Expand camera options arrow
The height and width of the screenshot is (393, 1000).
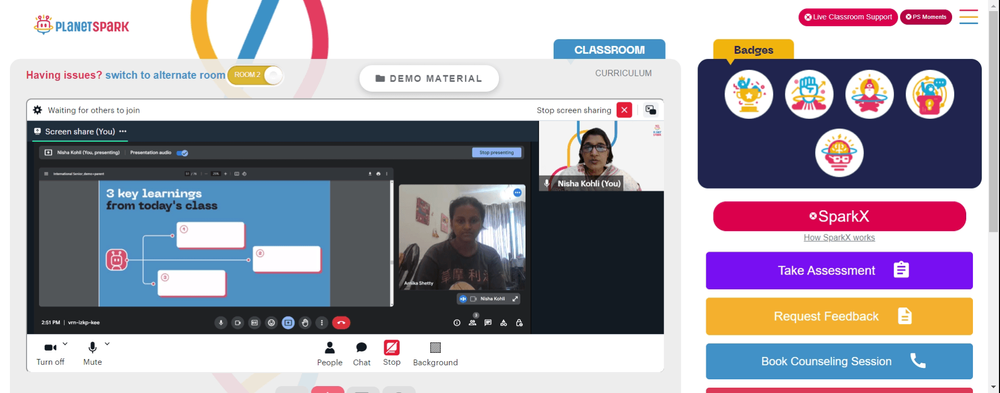65,344
